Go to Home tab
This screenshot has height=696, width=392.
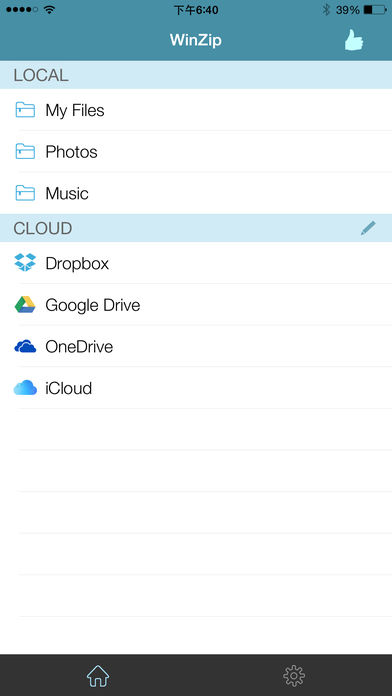point(98,676)
